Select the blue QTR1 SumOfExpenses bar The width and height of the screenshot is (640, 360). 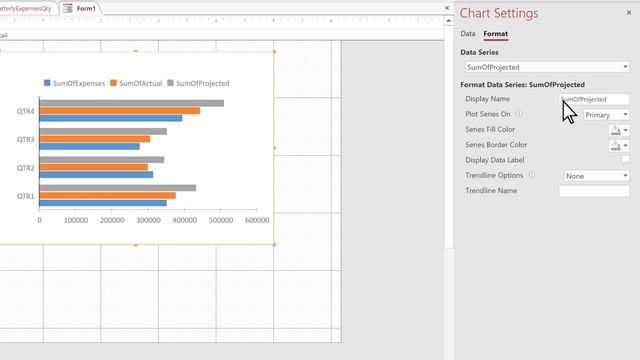click(103, 203)
